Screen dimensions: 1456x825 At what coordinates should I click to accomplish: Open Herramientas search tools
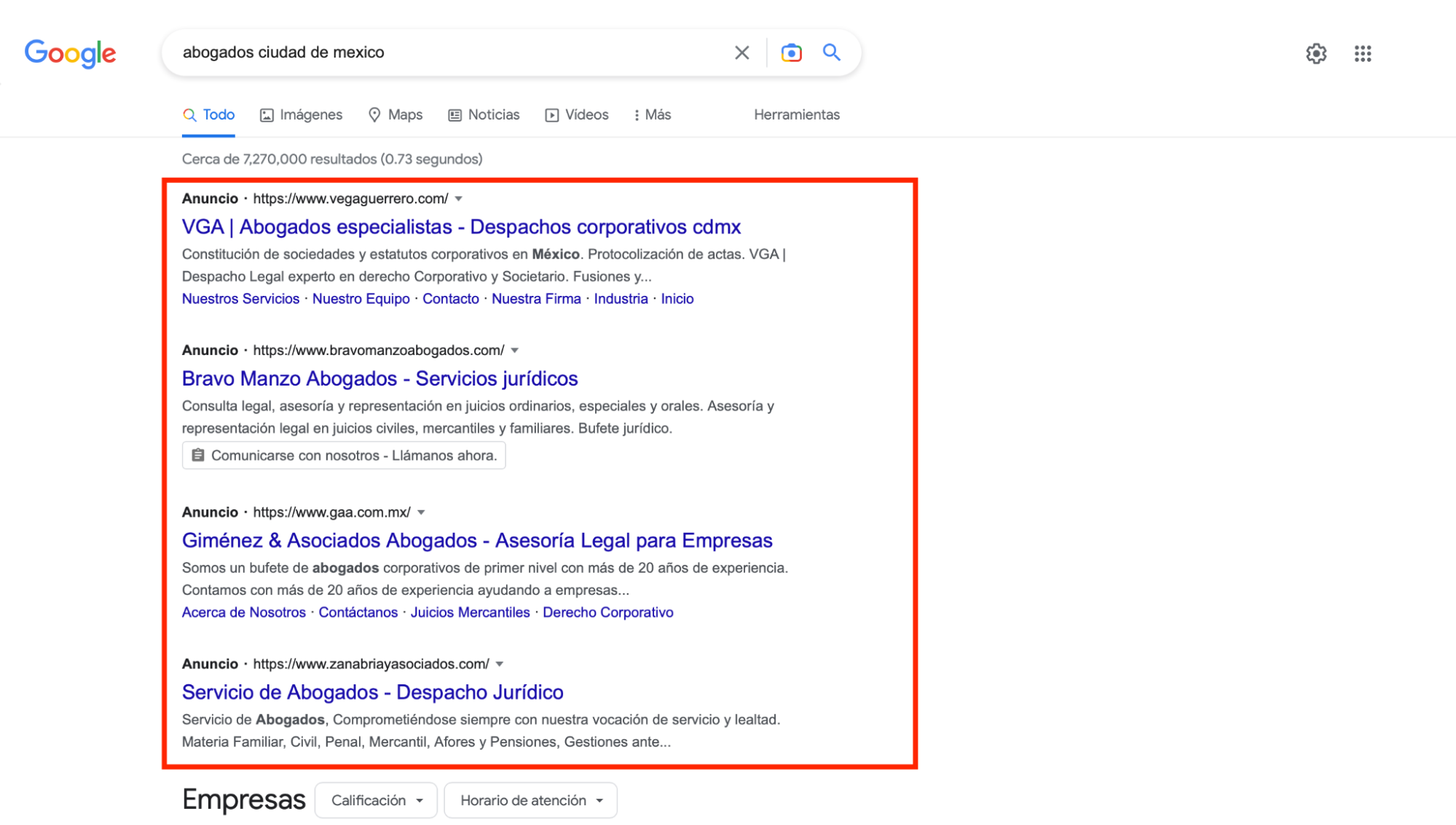[796, 115]
